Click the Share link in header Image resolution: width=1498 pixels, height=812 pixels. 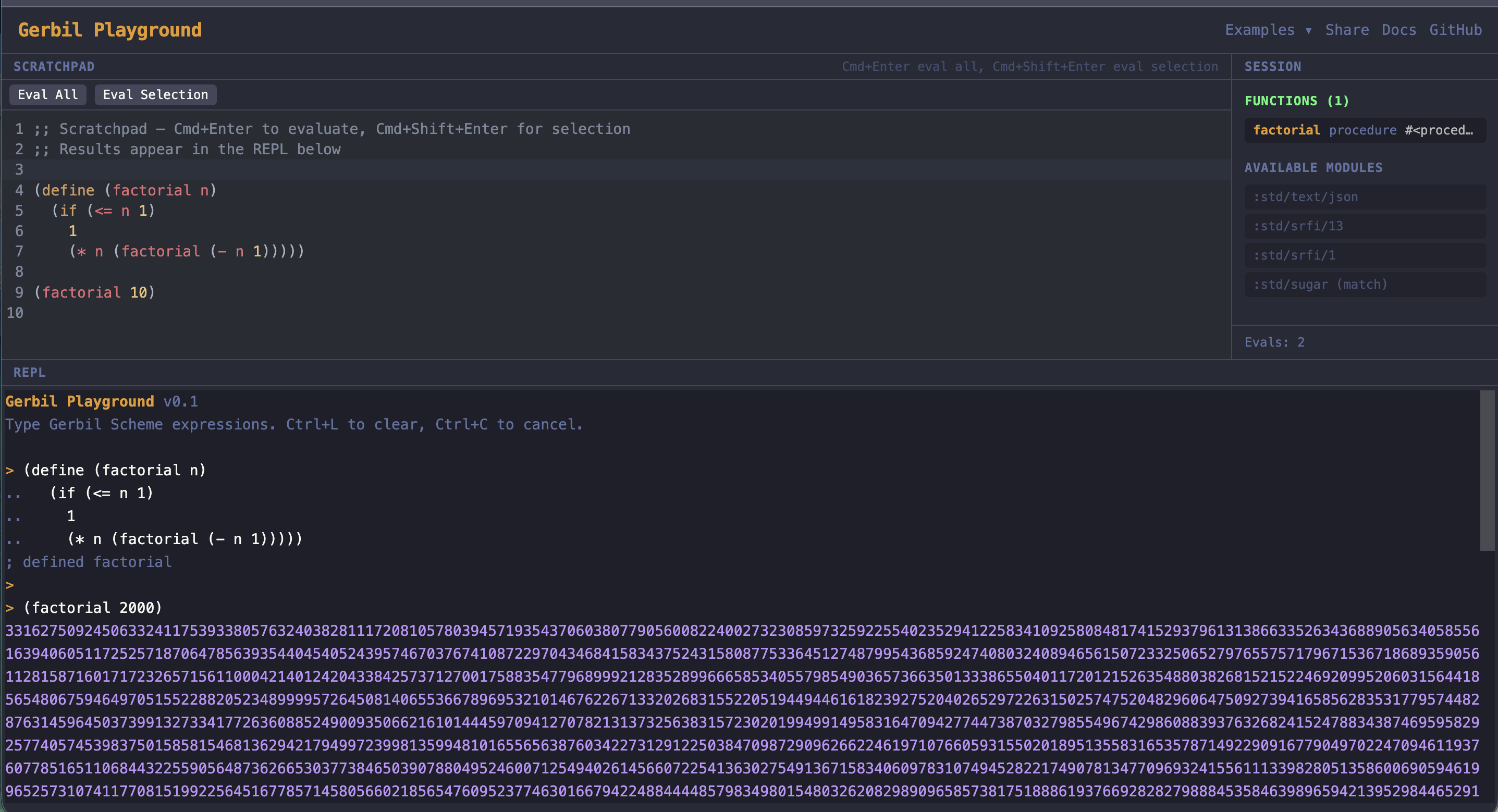coord(1346,30)
